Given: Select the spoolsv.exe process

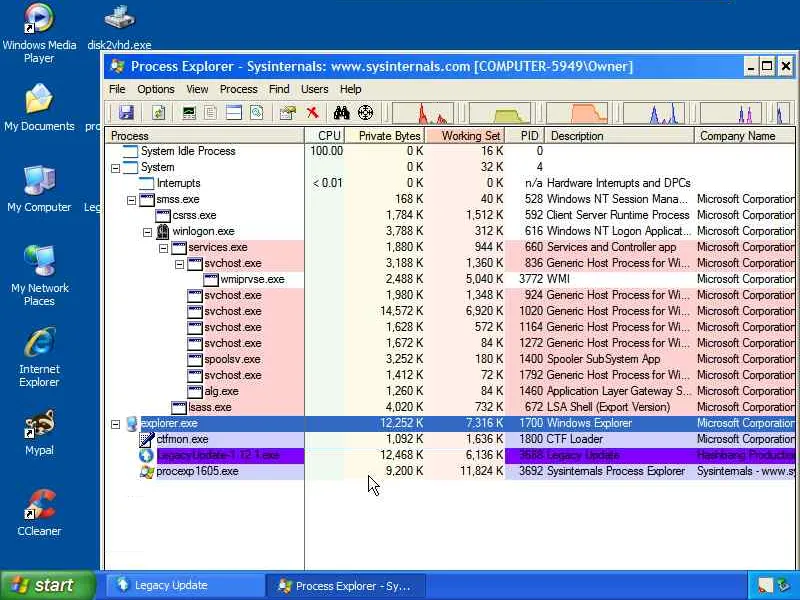Looking at the screenshot, I should (449, 360).
